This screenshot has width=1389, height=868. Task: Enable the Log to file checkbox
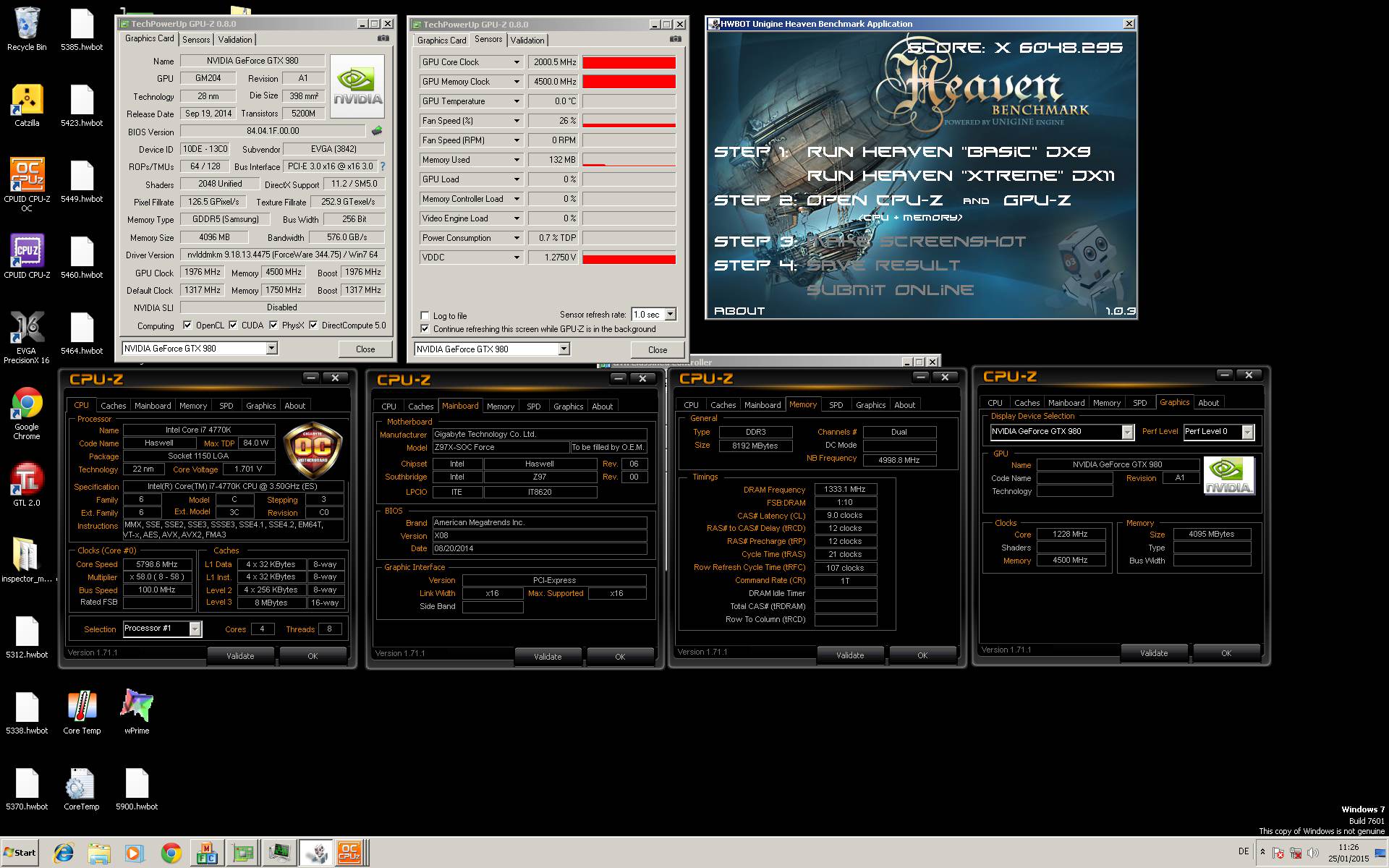pyautogui.click(x=425, y=315)
